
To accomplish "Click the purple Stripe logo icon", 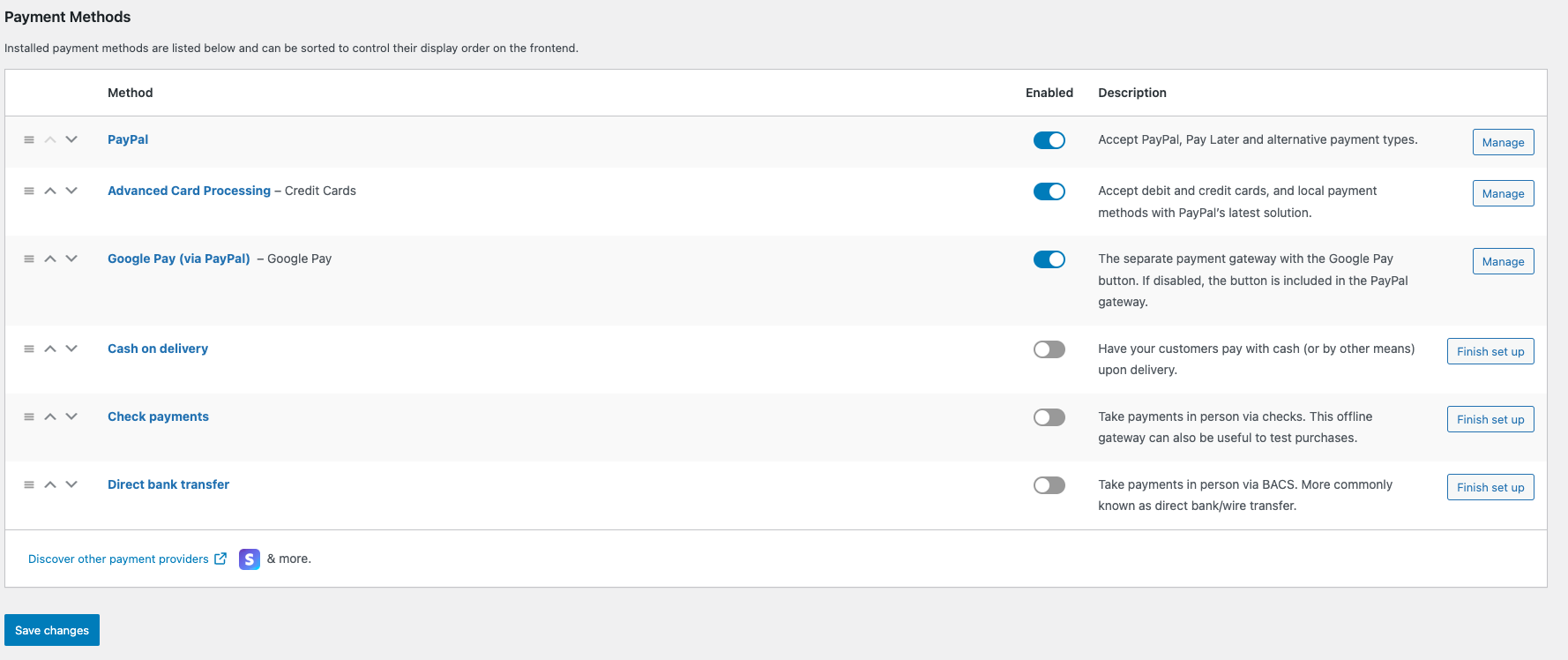I will [x=250, y=559].
